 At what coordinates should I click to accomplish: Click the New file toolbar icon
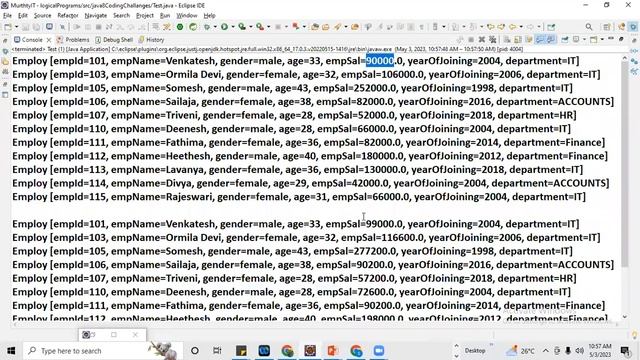[x=8, y=27]
